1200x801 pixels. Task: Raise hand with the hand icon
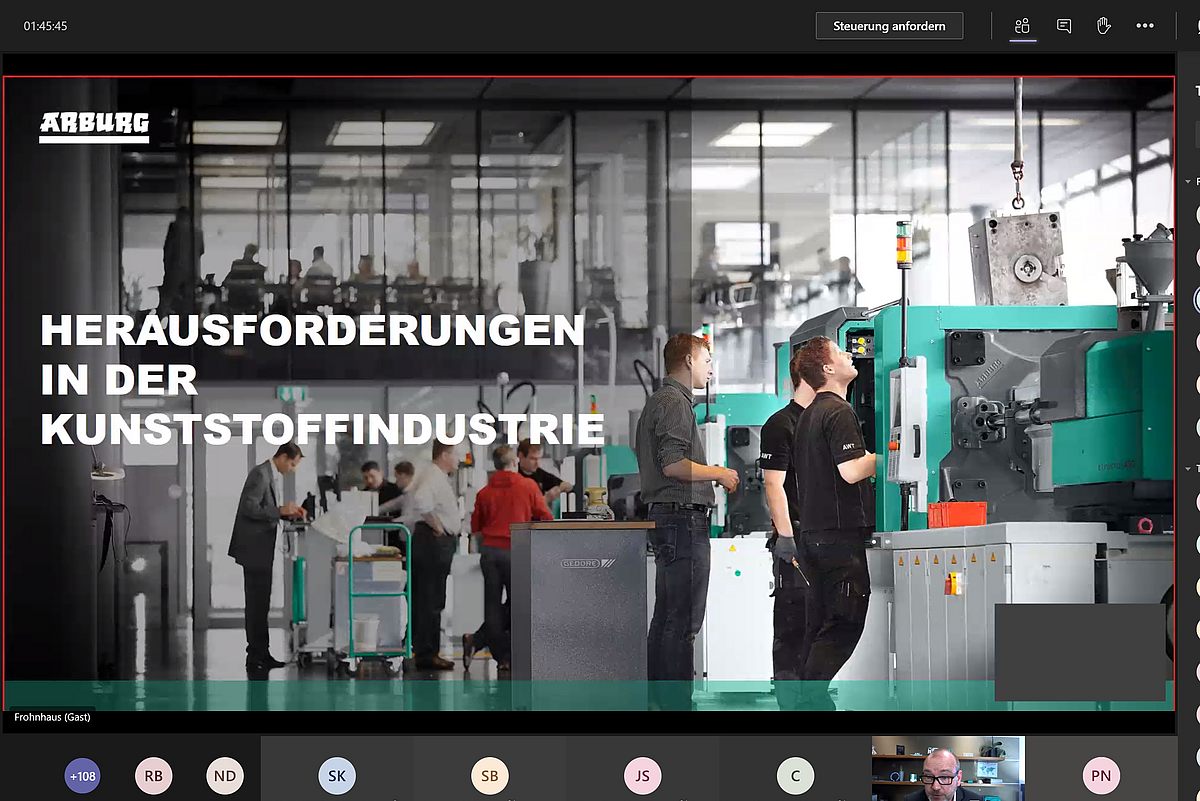point(1104,26)
